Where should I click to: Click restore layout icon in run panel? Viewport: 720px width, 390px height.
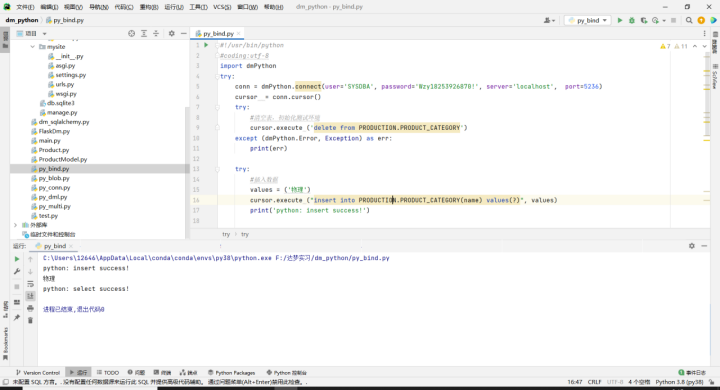click(x=17, y=302)
